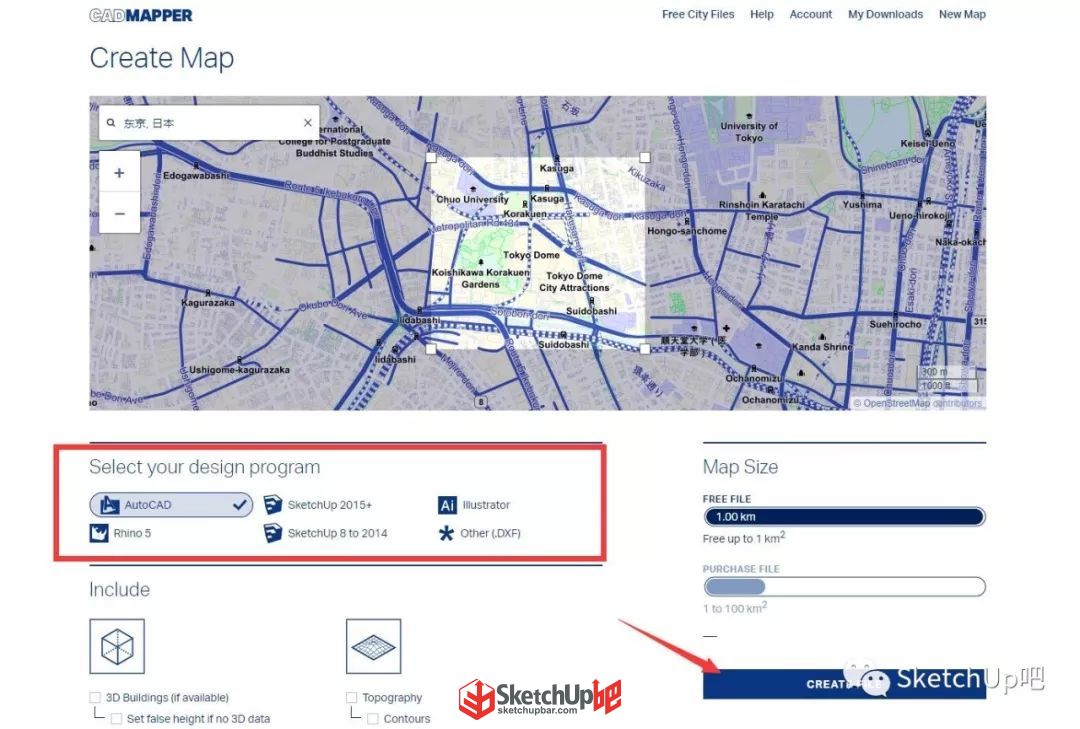The width and height of the screenshot is (1080, 729).
Task: Click Rinshoin Karatachi Temple label
Action: (762, 210)
